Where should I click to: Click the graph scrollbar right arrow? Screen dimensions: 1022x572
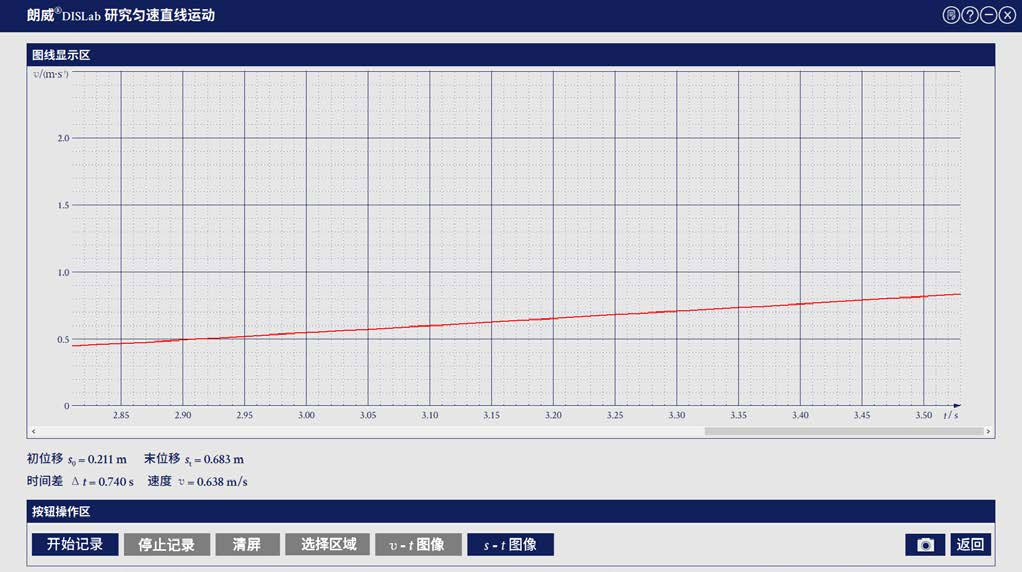point(989,432)
